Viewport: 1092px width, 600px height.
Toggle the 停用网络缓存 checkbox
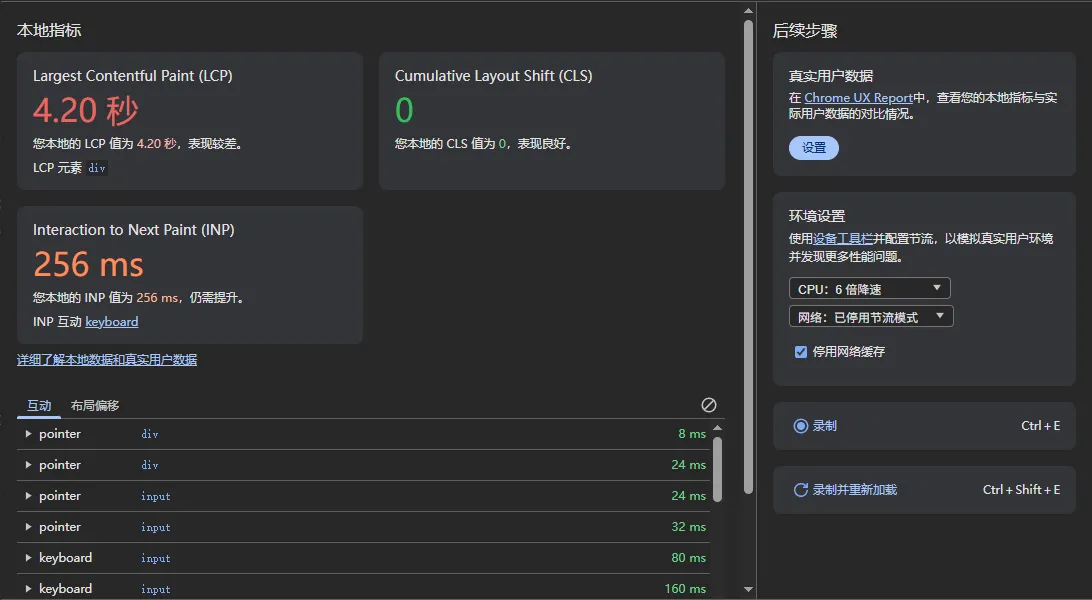[800, 352]
